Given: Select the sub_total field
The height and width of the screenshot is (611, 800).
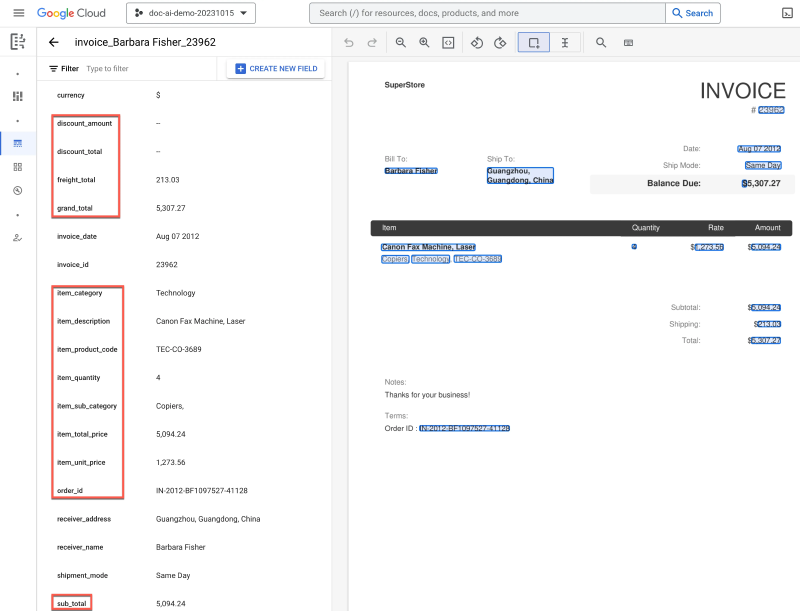Looking at the screenshot, I should tap(71, 603).
